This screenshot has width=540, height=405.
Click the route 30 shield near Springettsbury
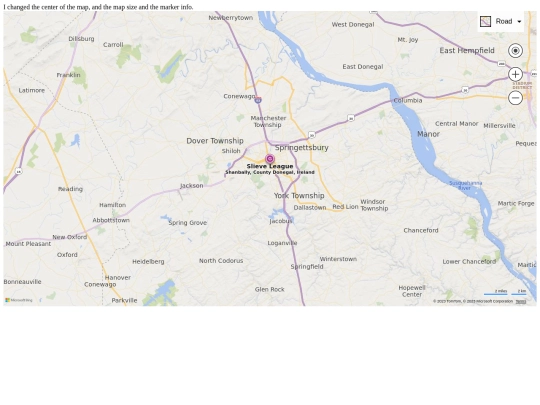click(311, 135)
